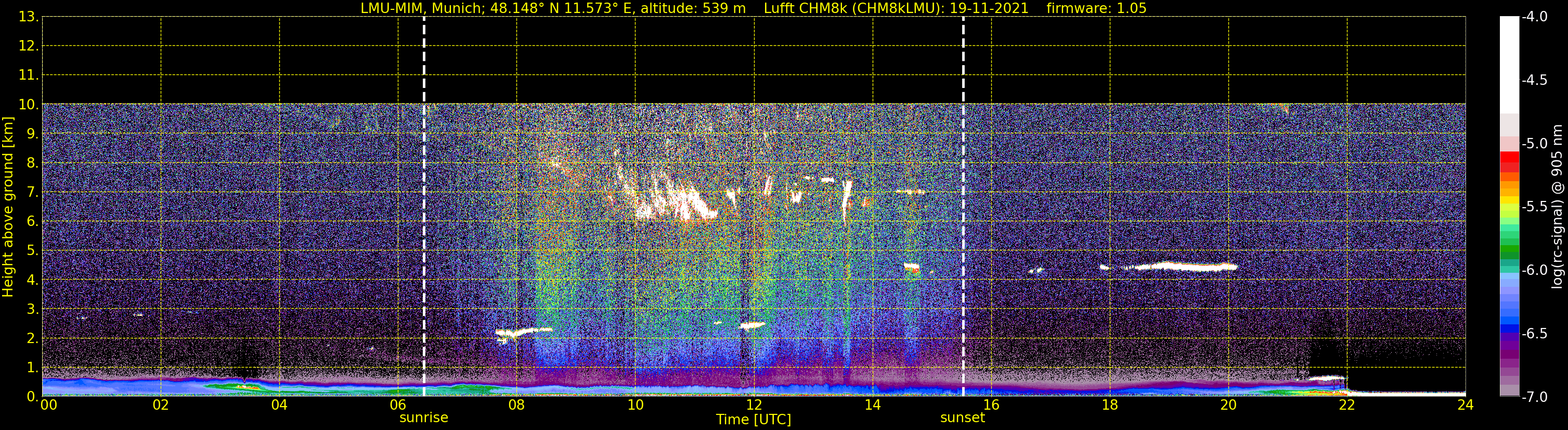Click the time axis tick '16'

tap(992, 405)
